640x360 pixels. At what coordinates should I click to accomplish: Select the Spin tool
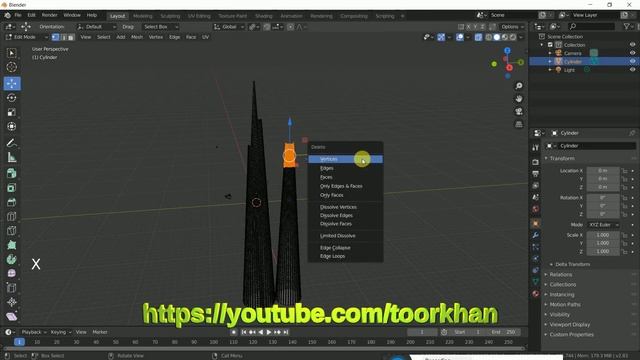coord(12,273)
